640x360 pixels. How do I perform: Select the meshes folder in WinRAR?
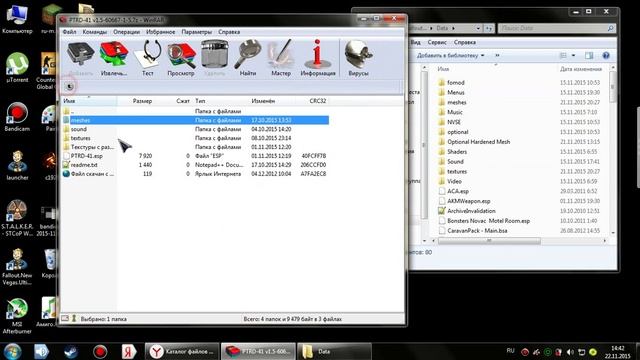click(196, 120)
